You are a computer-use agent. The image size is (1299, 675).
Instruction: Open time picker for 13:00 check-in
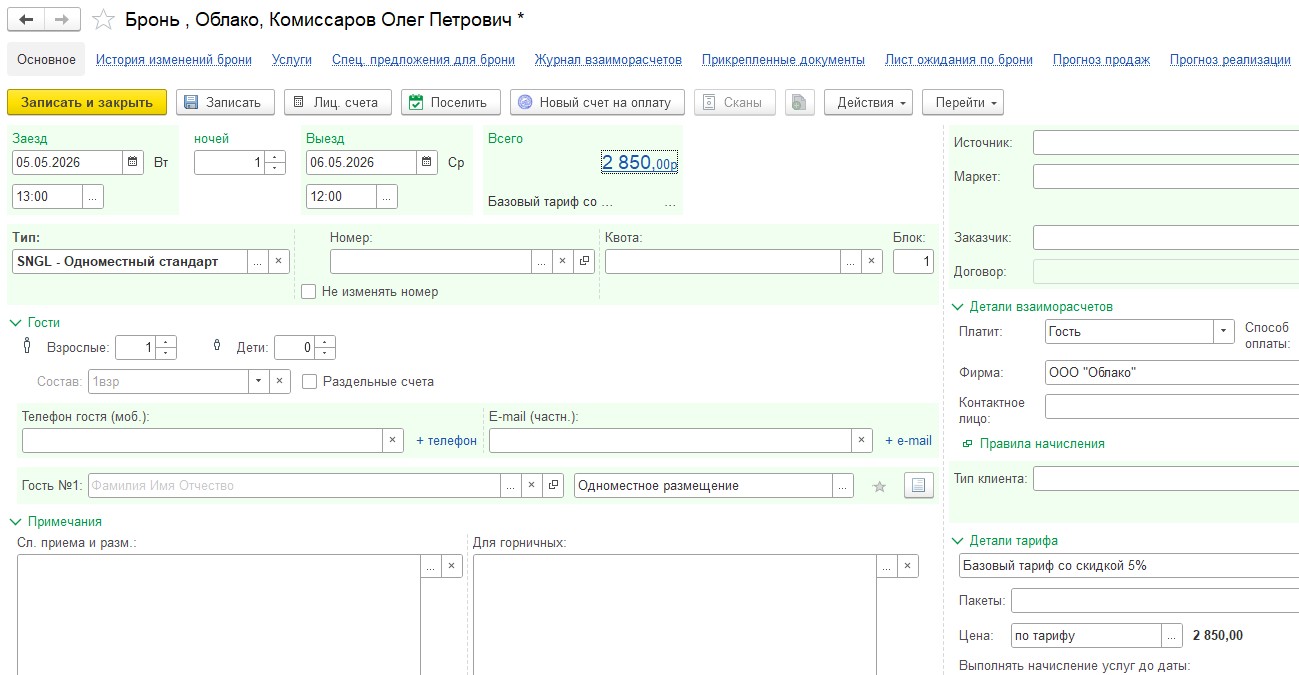(x=93, y=196)
